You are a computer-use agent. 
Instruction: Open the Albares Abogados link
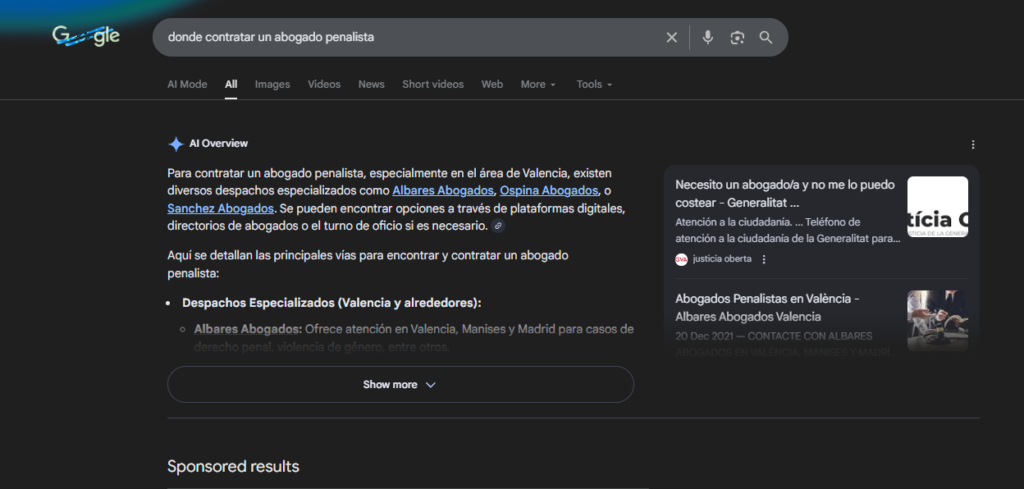pyautogui.click(x=443, y=190)
